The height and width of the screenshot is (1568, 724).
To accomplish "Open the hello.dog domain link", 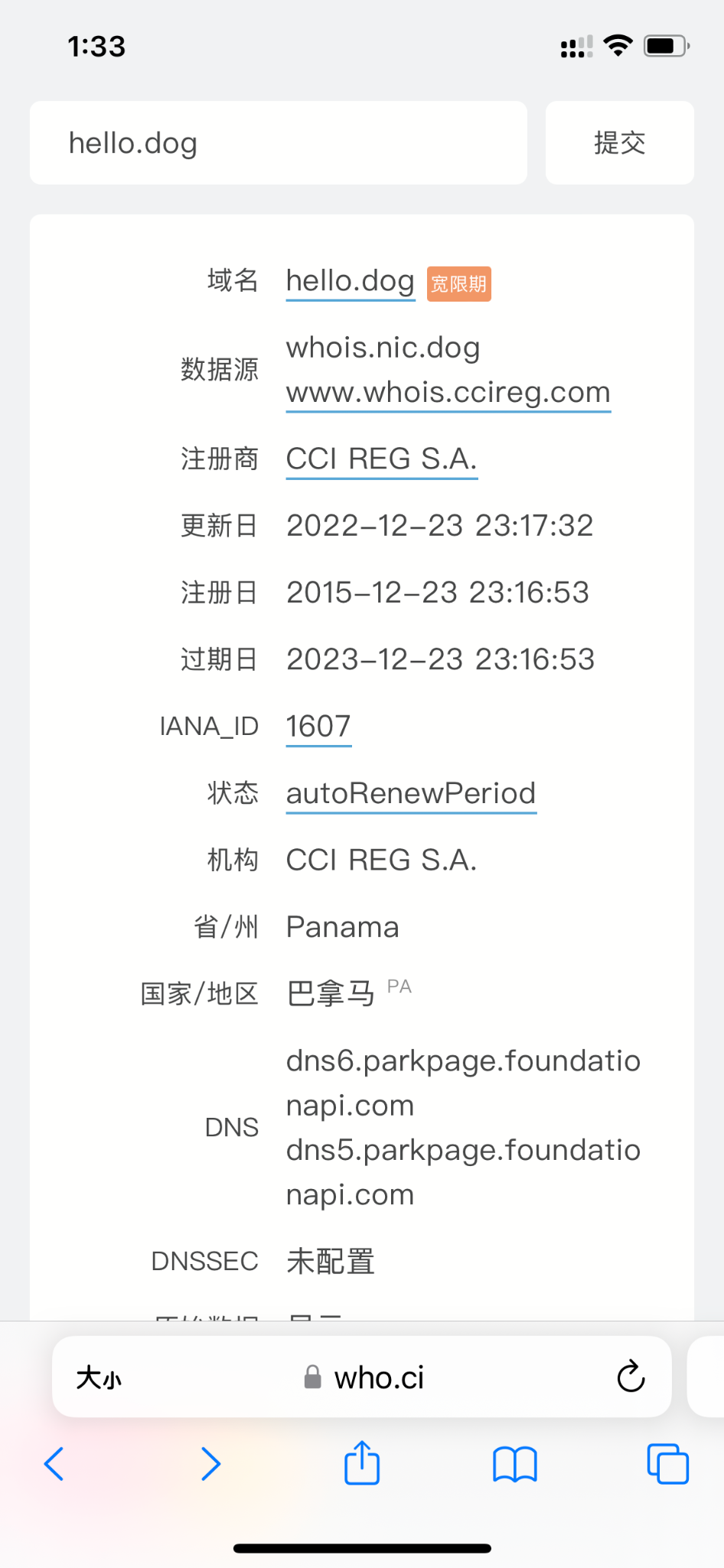I will (x=350, y=281).
